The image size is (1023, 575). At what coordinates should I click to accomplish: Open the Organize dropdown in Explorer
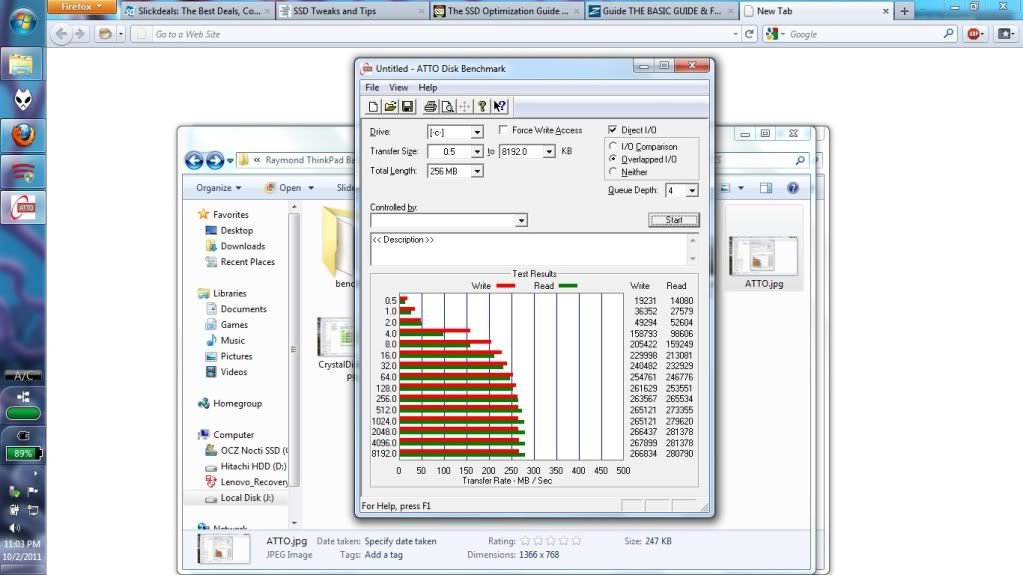point(219,188)
